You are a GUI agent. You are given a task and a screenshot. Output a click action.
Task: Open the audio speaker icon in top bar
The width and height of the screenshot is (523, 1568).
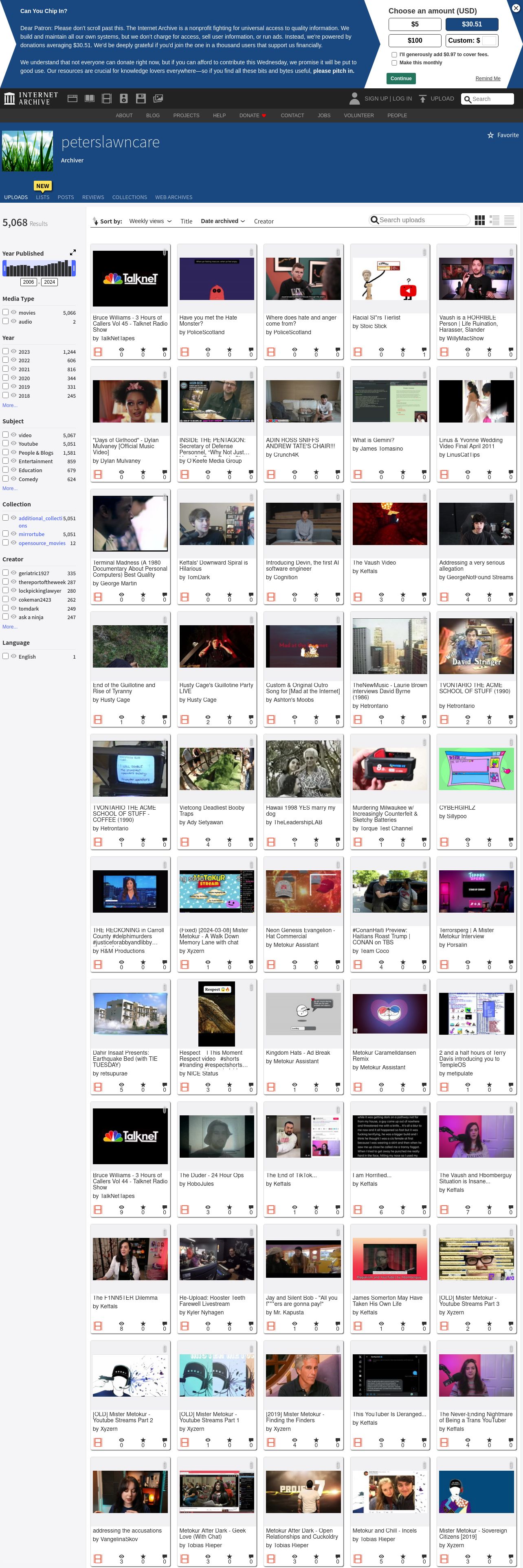pos(123,99)
